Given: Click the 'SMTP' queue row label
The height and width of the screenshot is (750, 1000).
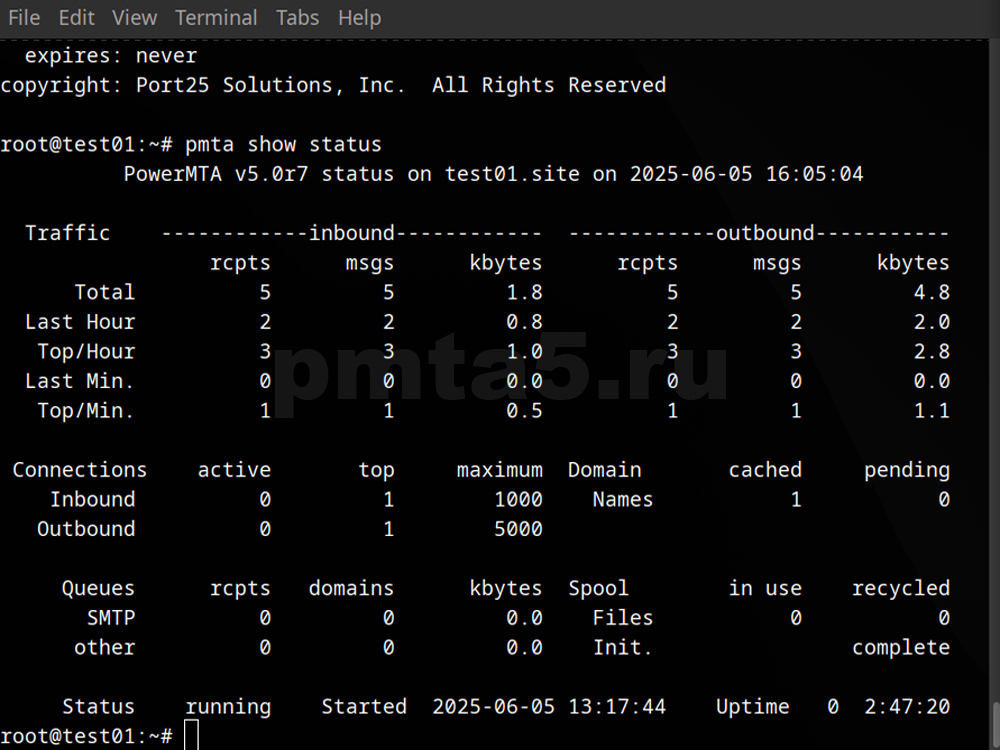Looking at the screenshot, I should tap(111, 618).
